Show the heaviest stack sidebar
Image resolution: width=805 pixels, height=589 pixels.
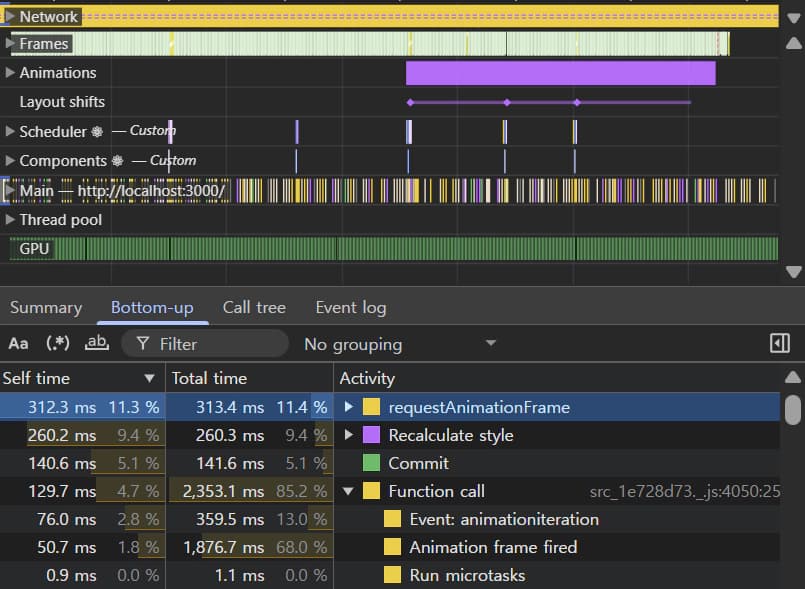point(780,344)
